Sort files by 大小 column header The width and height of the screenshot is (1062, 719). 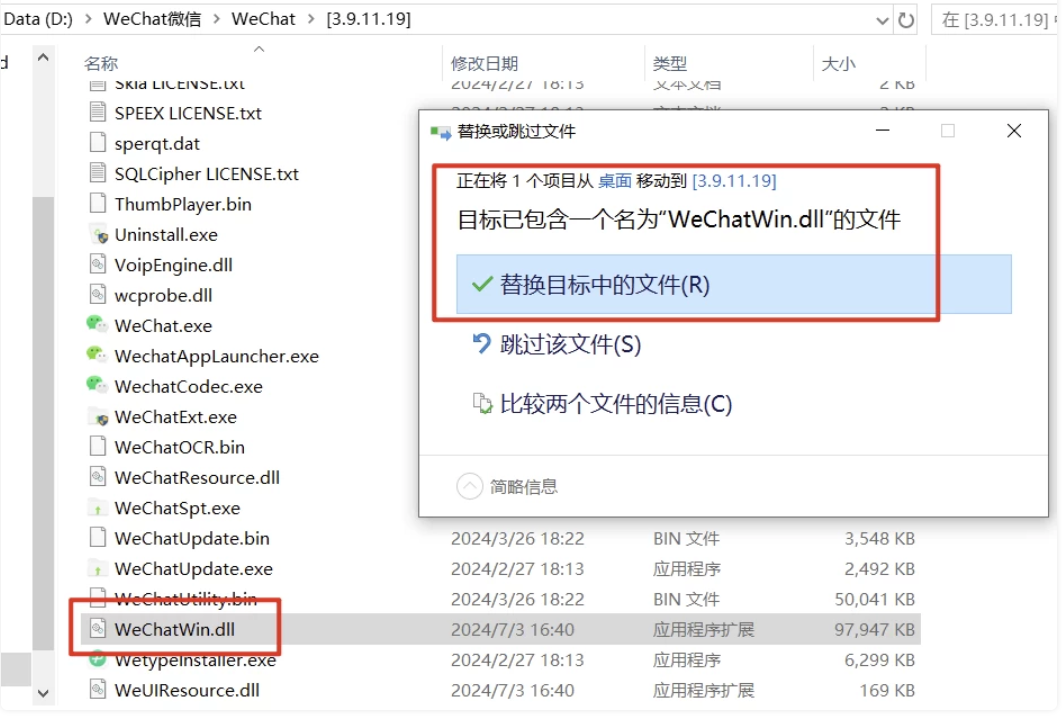pos(838,64)
